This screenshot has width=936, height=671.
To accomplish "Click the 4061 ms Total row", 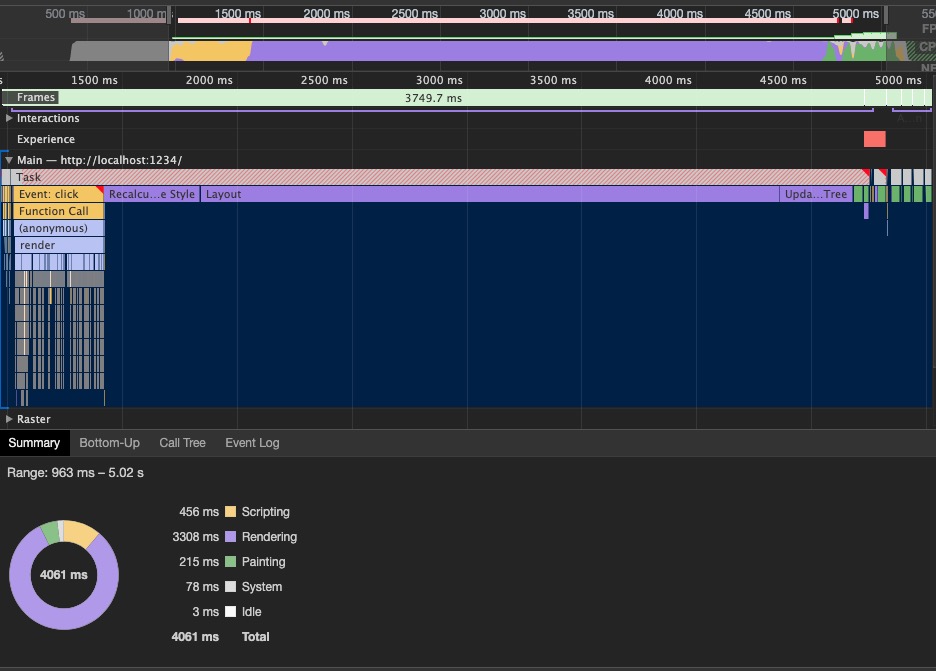I will click(220, 637).
